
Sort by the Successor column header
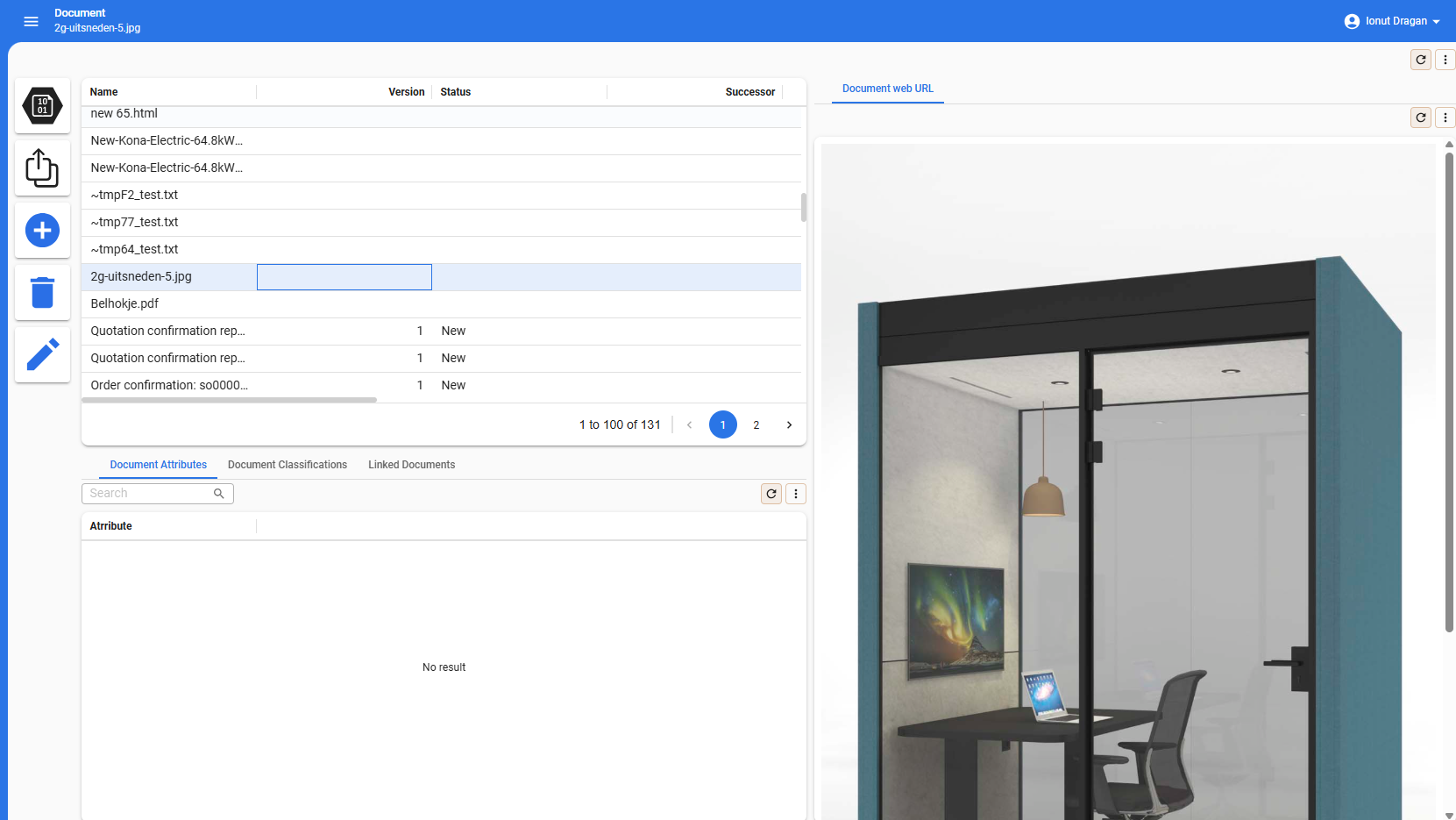695,92
